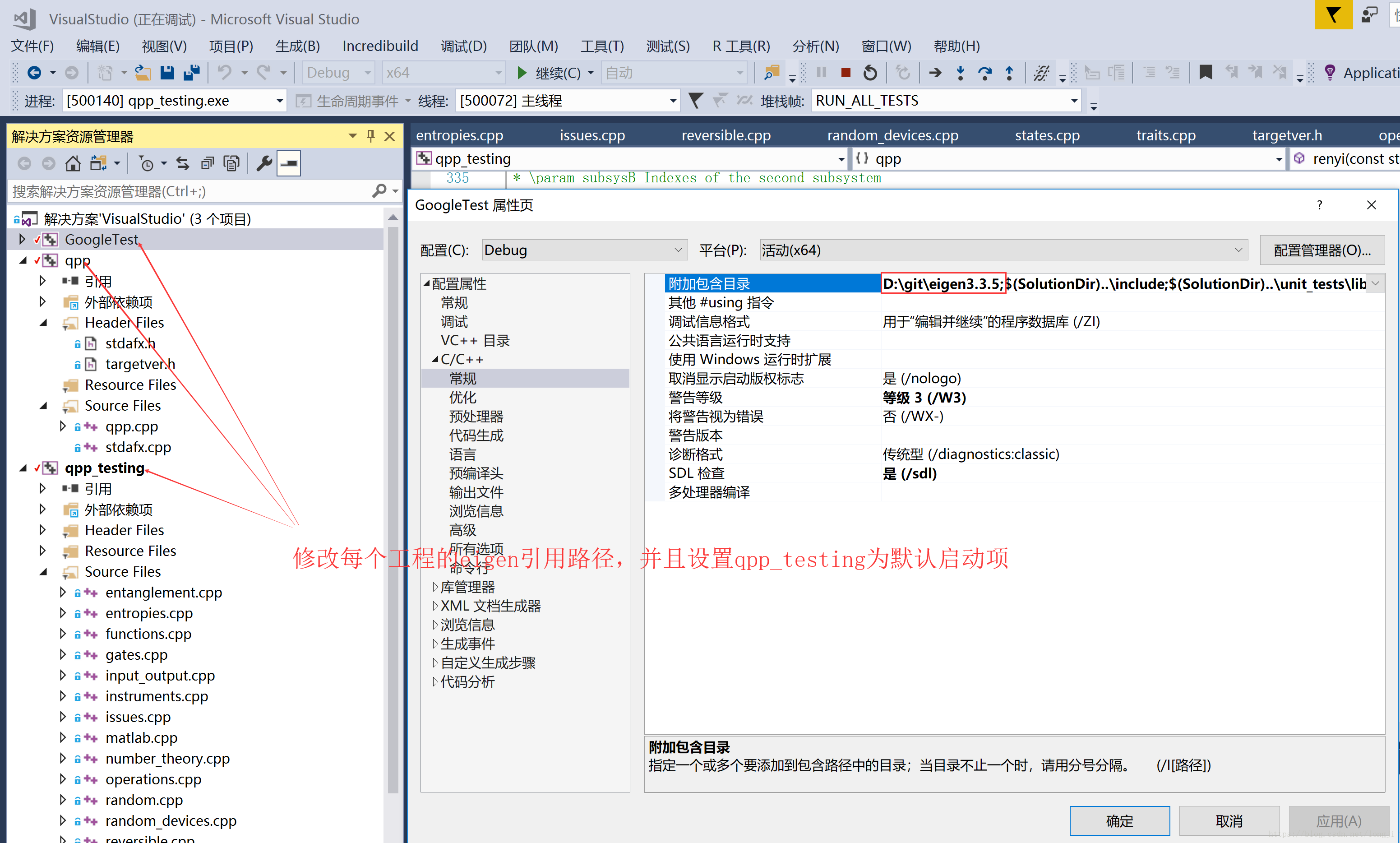Switch to the issues.cpp tab
This screenshot has width=1400, height=843.
pyautogui.click(x=592, y=135)
